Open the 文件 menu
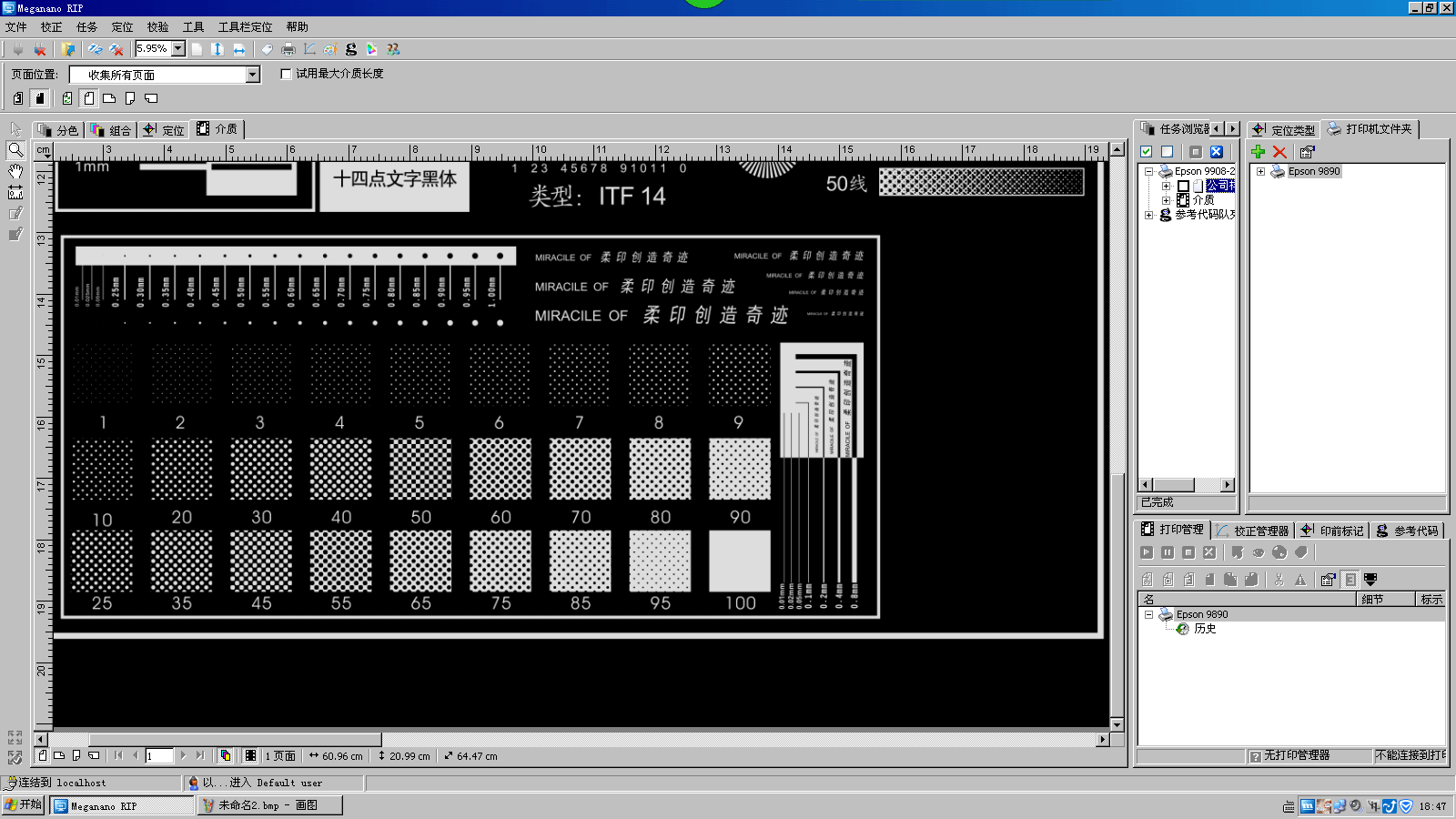The image size is (1456, 819). [16, 27]
